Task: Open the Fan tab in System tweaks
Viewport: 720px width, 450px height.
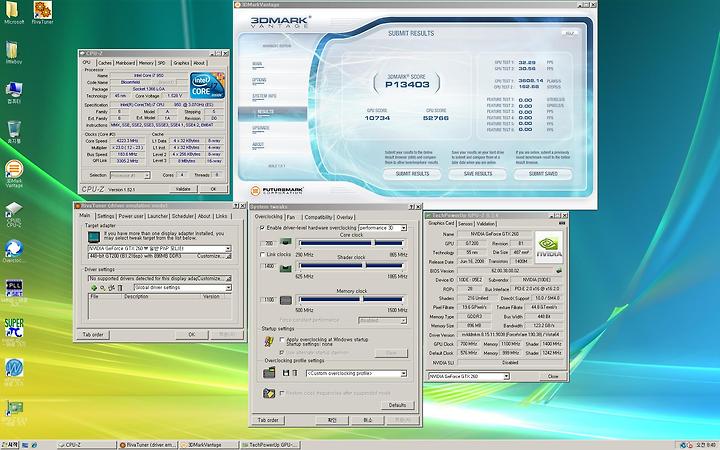Action: tap(291, 217)
